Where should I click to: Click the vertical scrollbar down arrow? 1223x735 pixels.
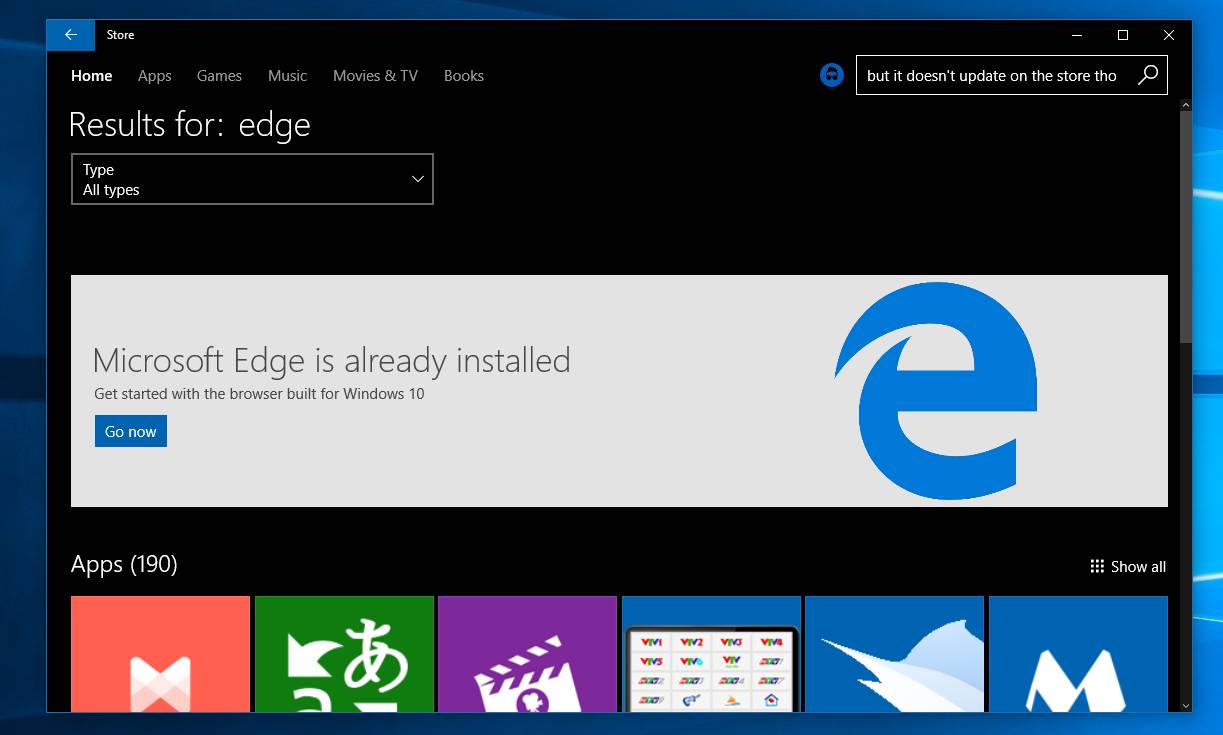1185,705
